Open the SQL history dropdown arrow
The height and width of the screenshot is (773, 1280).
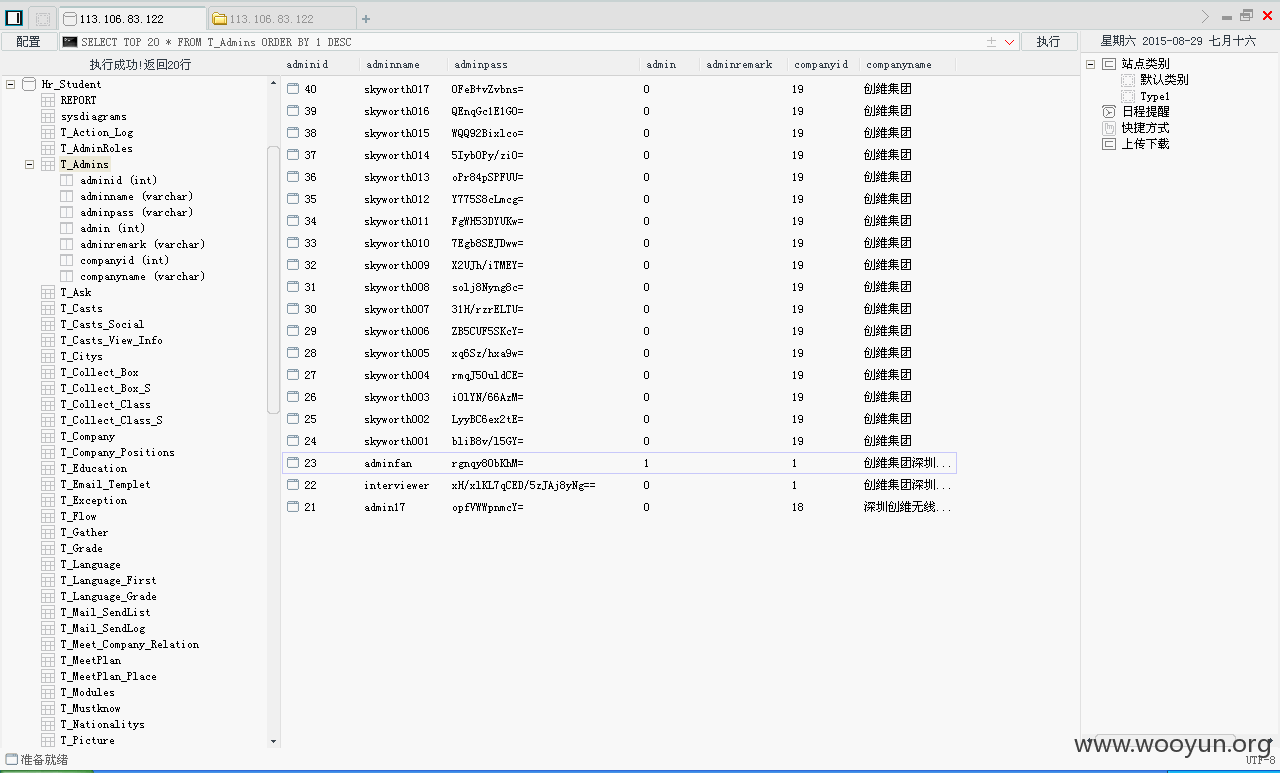click(1010, 42)
